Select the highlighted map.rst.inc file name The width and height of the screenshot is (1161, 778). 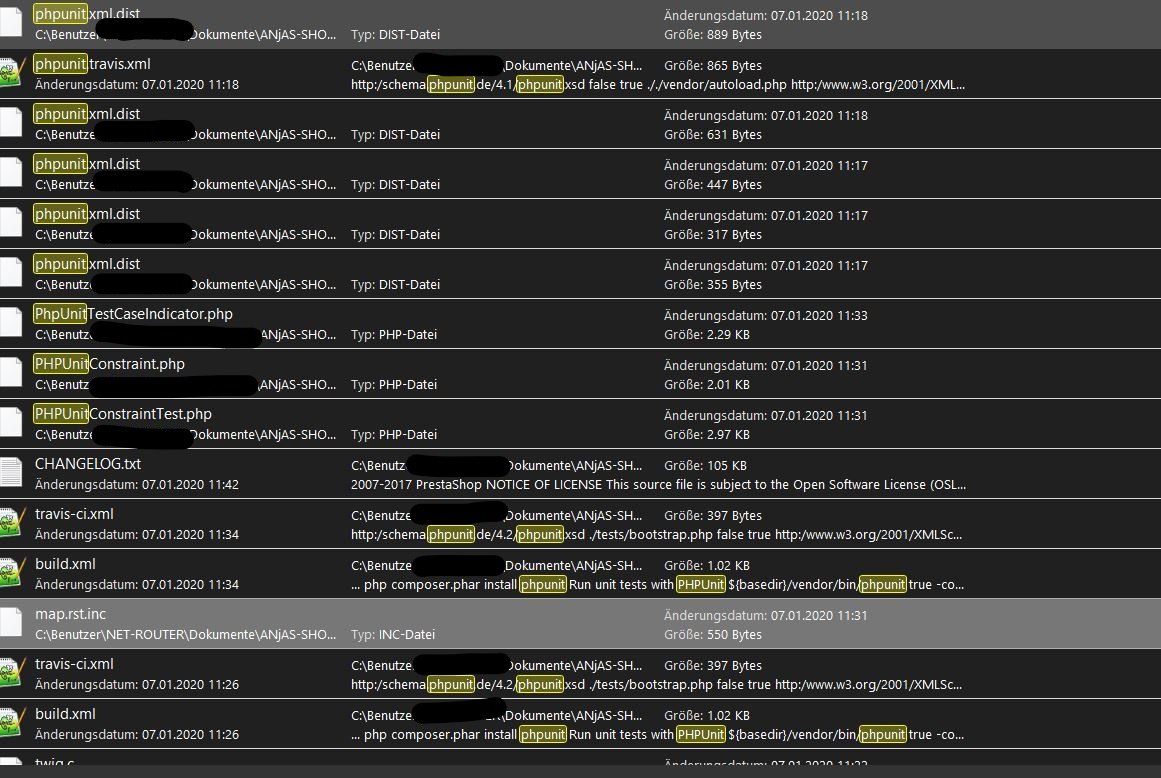point(70,614)
